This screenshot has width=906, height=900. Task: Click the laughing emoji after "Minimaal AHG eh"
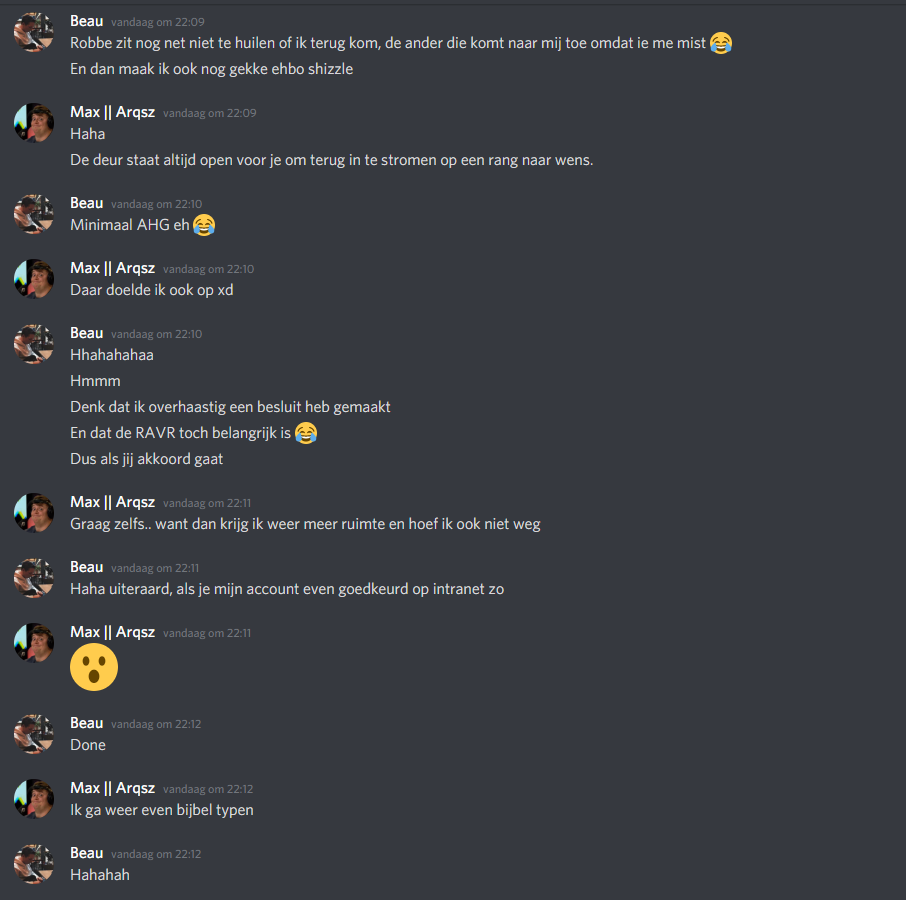click(x=204, y=225)
